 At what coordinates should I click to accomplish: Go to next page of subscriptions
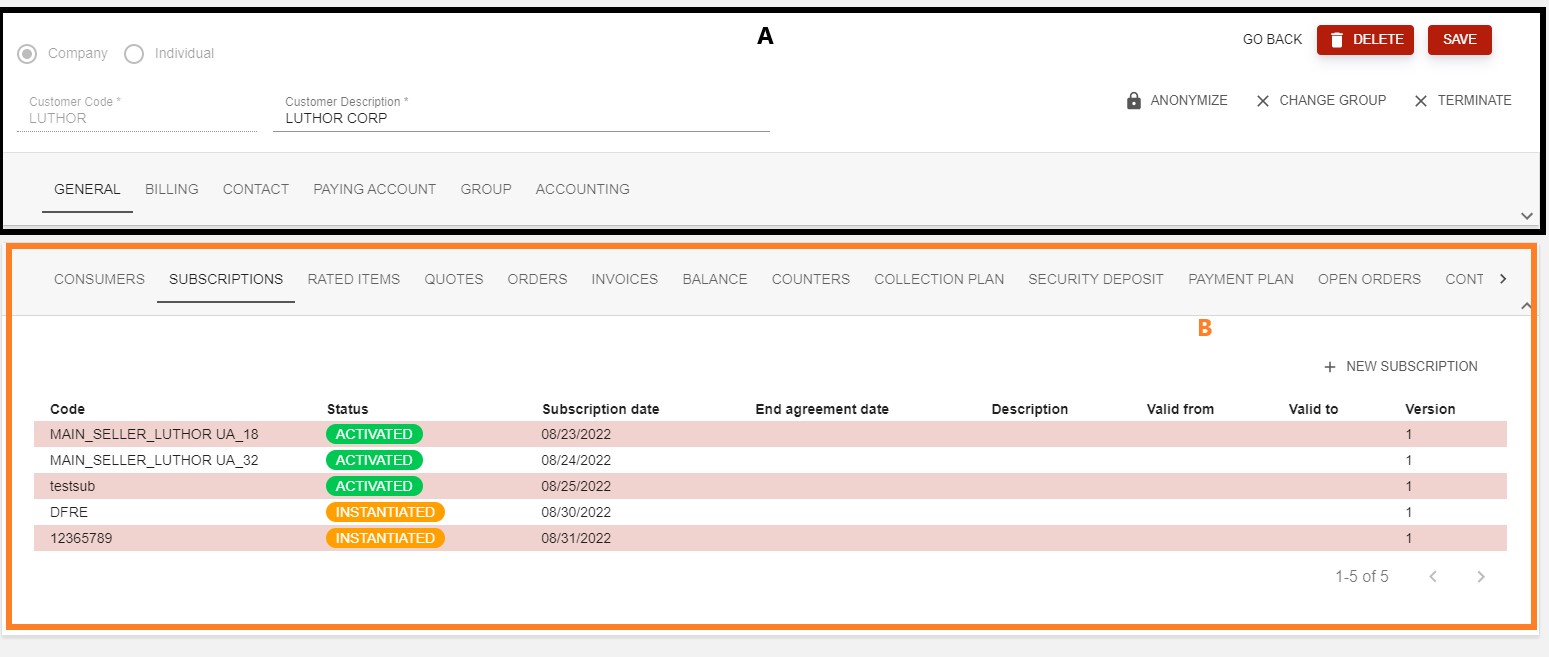point(1481,577)
